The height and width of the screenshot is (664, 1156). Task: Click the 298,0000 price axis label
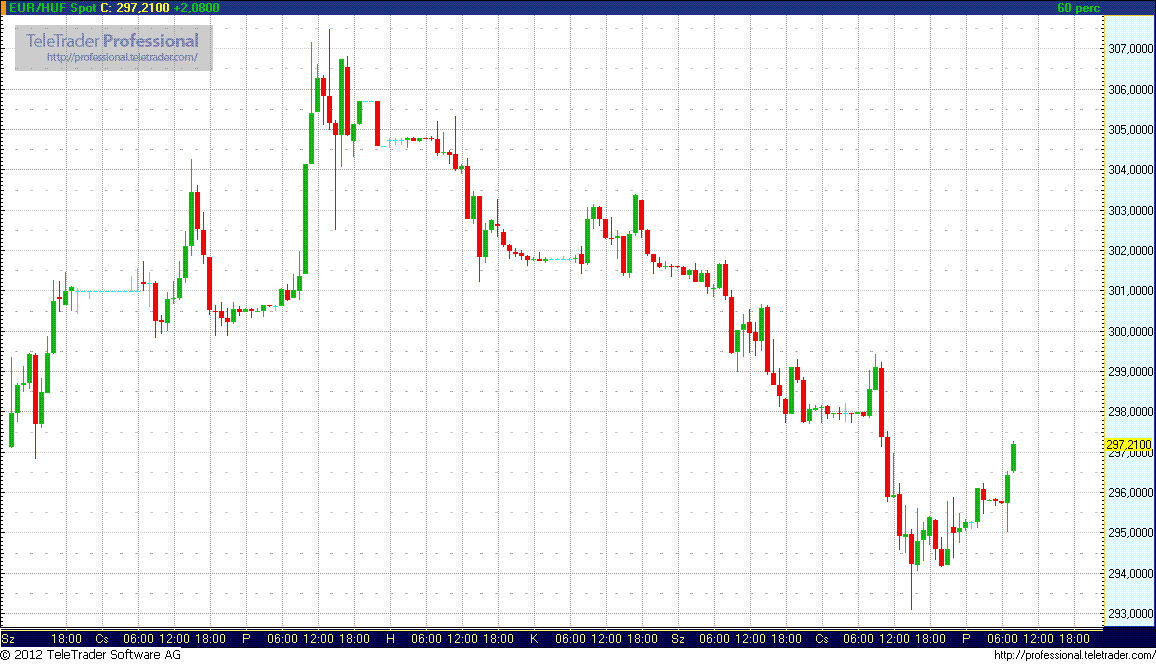click(1131, 412)
